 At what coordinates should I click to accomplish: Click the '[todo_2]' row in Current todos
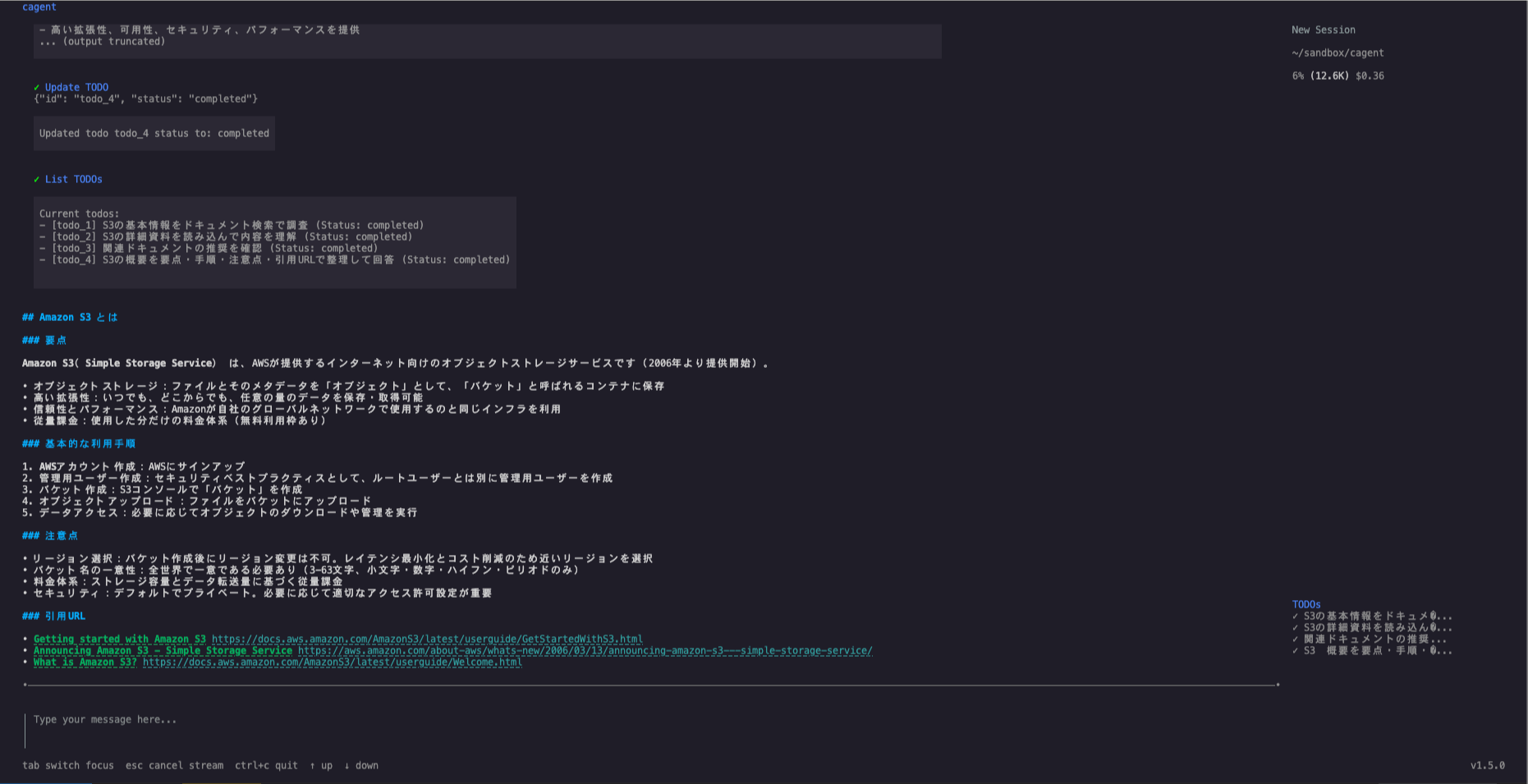pos(226,236)
